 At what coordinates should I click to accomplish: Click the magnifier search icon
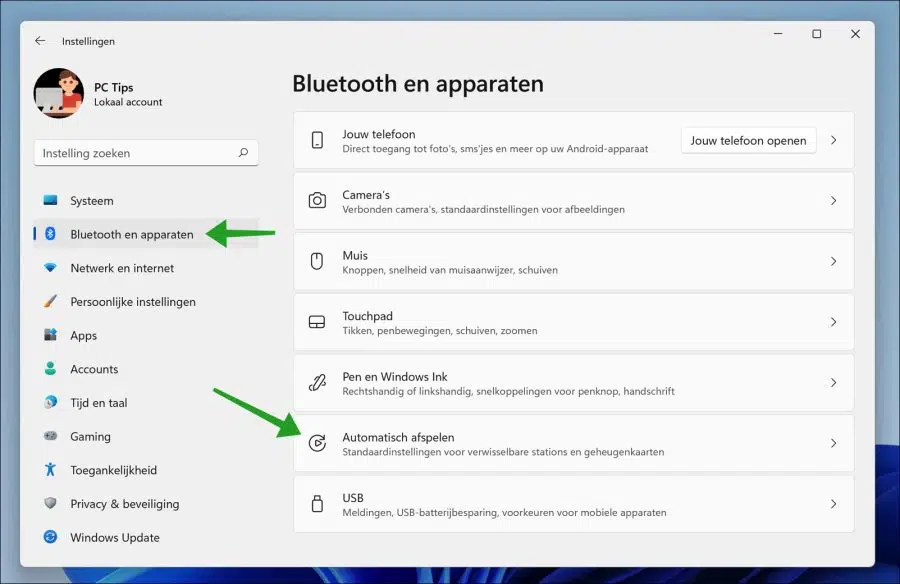click(243, 153)
